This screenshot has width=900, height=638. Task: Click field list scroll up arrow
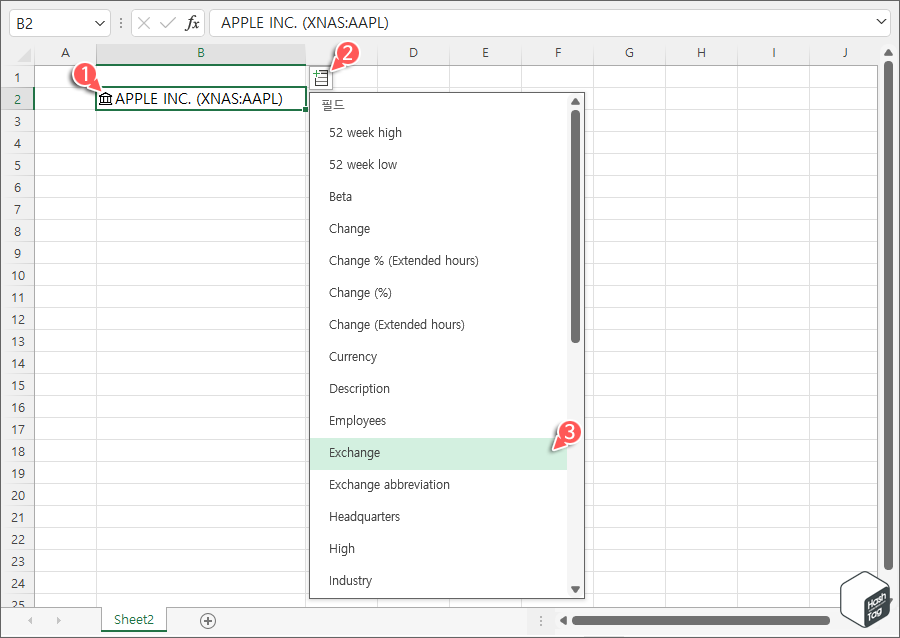[575, 102]
